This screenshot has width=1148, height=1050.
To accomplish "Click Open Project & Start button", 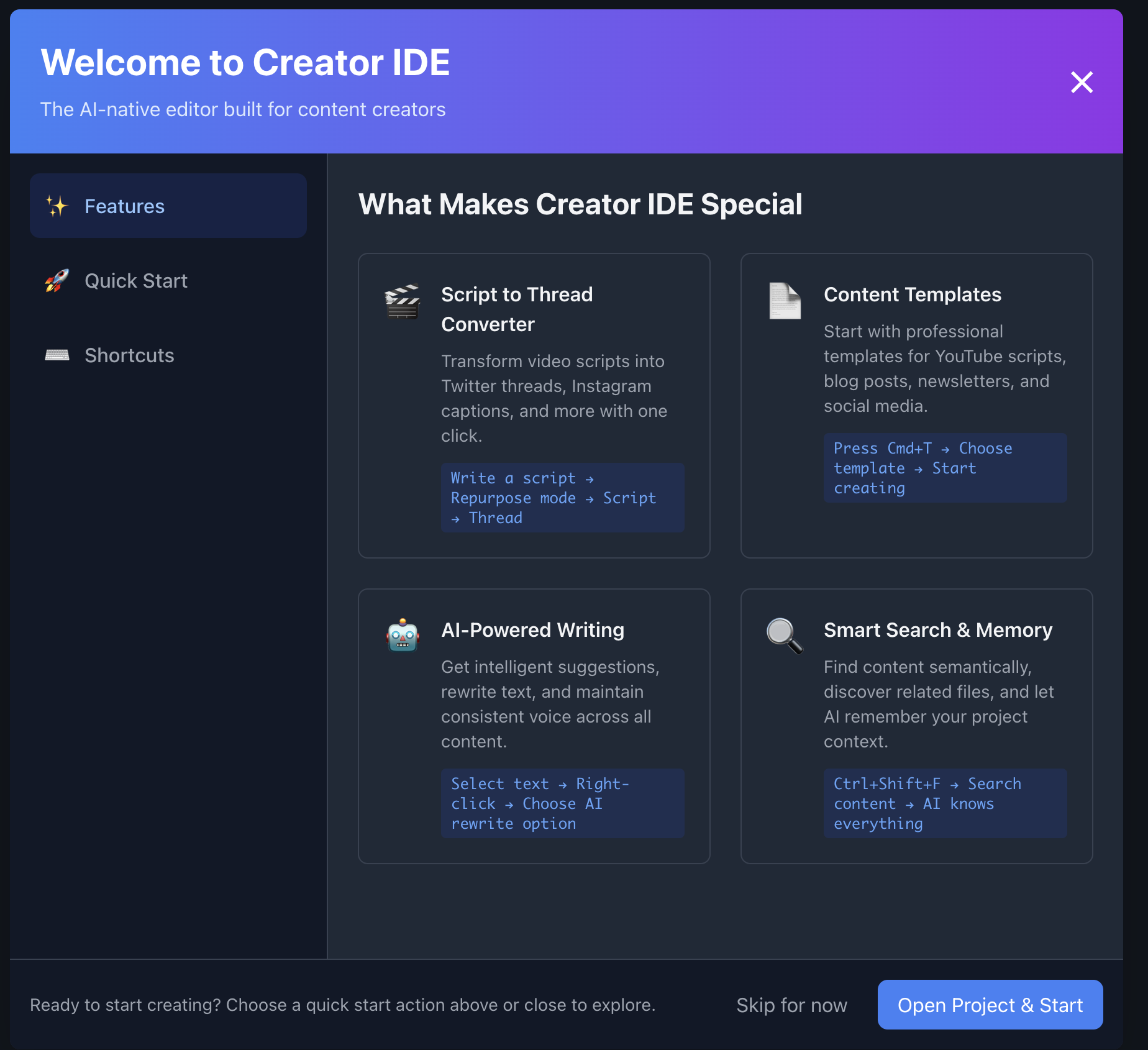I will 990,1005.
